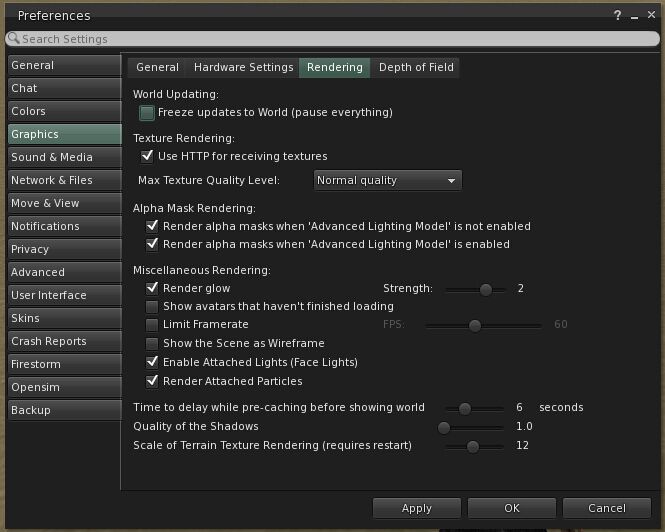Open the Chat preferences category
The width and height of the screenshot is (665, 532).
coord(64,88)
